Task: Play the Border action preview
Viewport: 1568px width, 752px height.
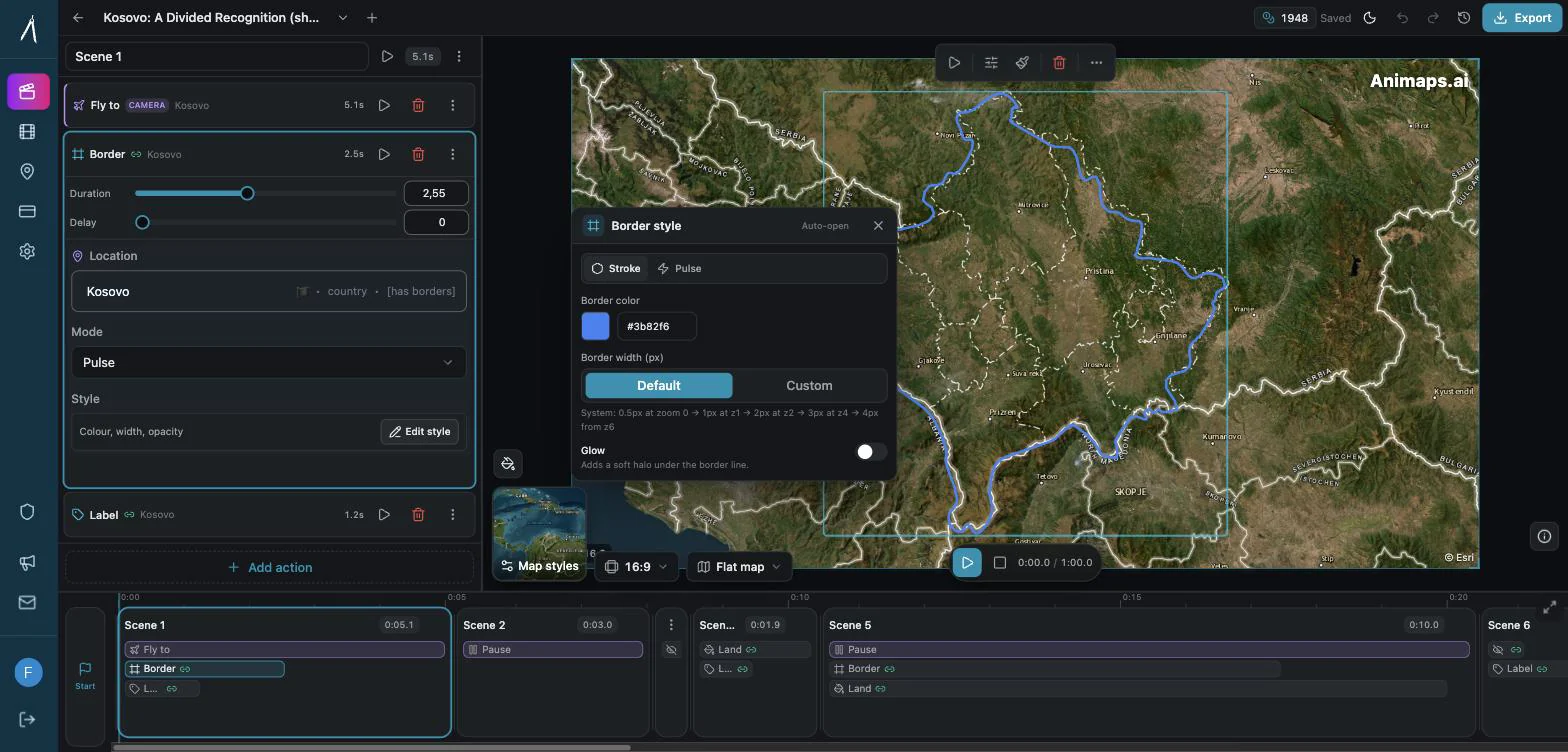Action: click(384, 154)
